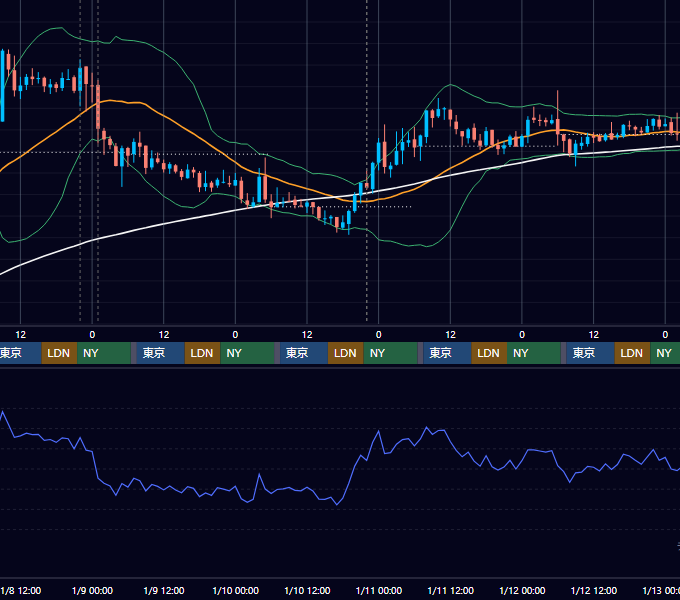This screenshot has width=680, height=600.
Task: Click the 1/10 00:00 date label
Action: (x=235, y=590)
